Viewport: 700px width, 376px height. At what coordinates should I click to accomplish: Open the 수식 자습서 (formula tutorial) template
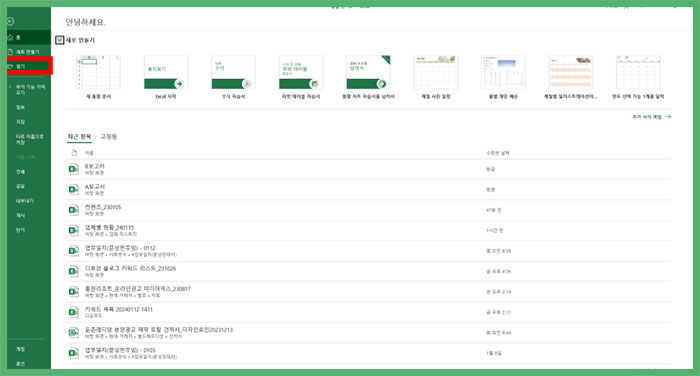pyautogui.click(x=233, y=77)
